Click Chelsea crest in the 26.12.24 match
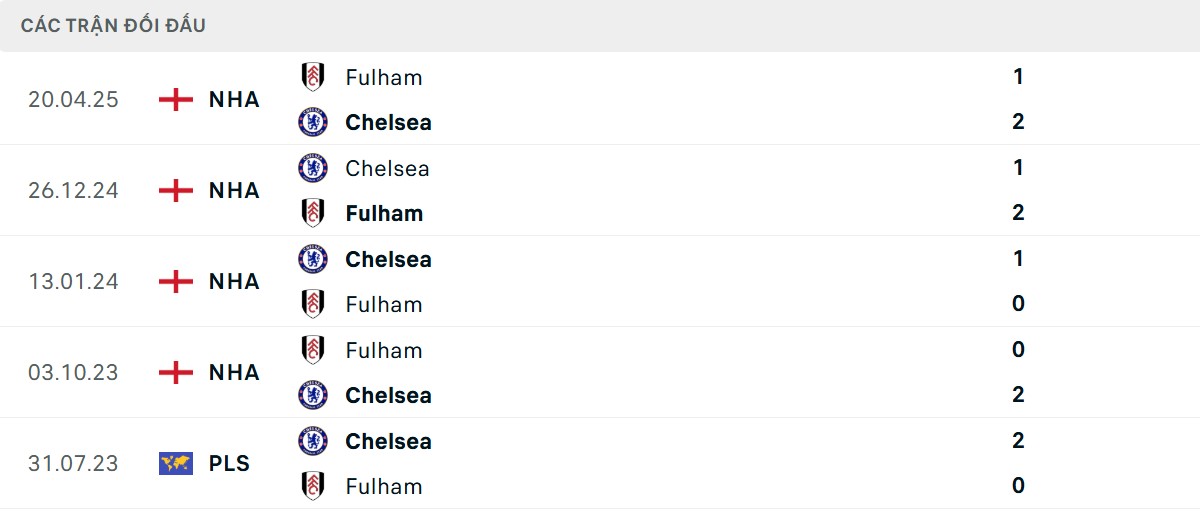The image size is (1200, 517). (312, 168)
